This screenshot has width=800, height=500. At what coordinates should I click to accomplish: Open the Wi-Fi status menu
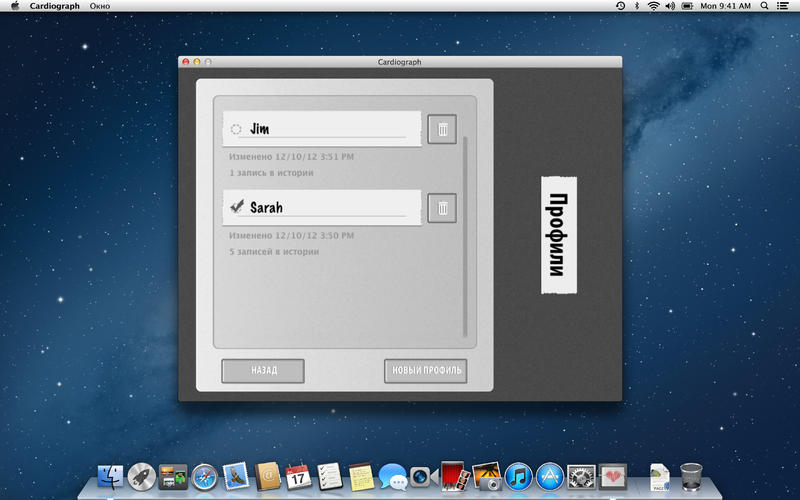click(654, 6)
